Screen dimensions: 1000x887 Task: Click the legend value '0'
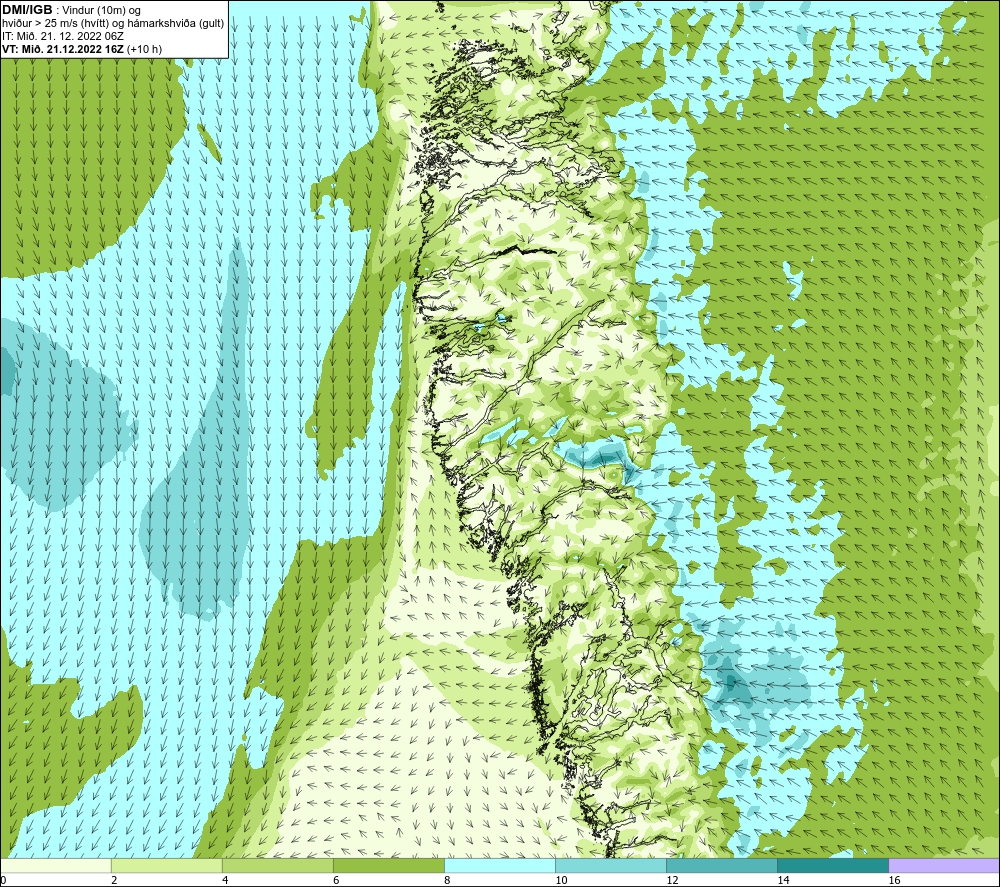(x=3, y=880)
